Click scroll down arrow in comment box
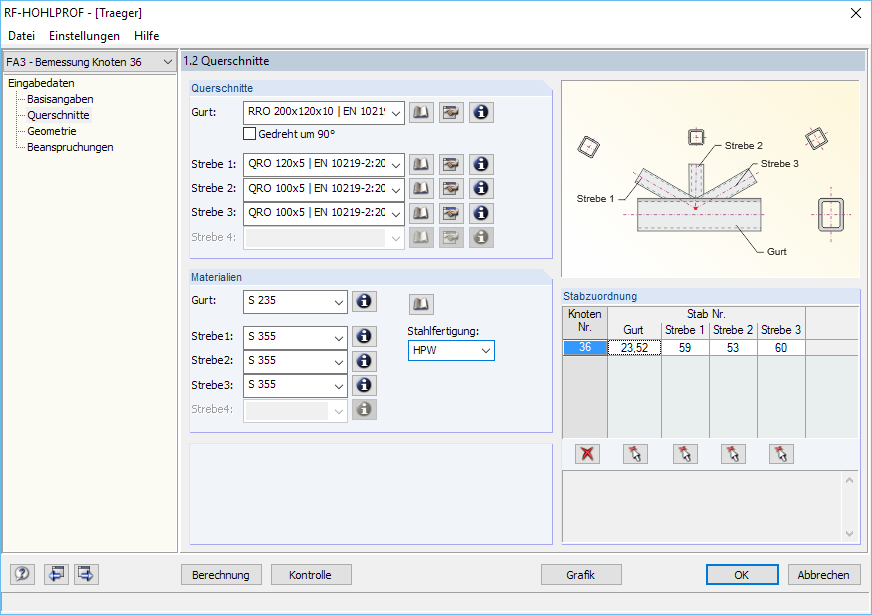Viewport: 872px width, 615px height. coord(849,534)
